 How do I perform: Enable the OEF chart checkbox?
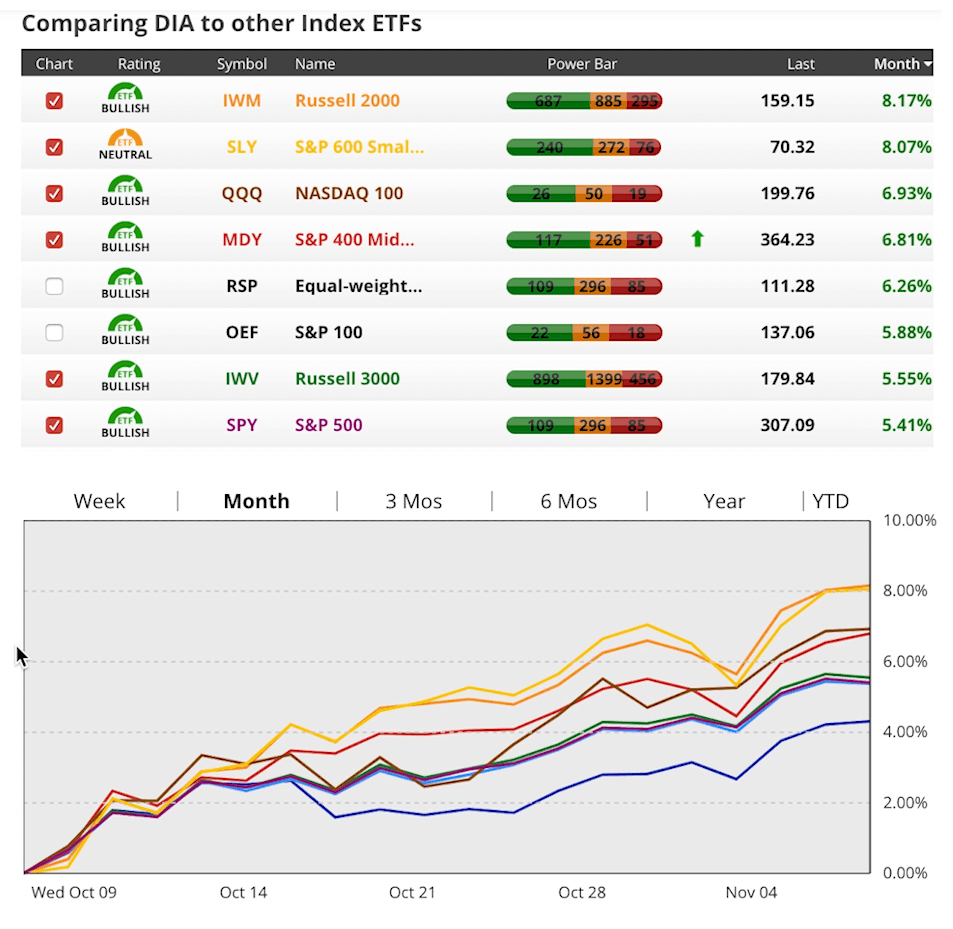(54, 332)
